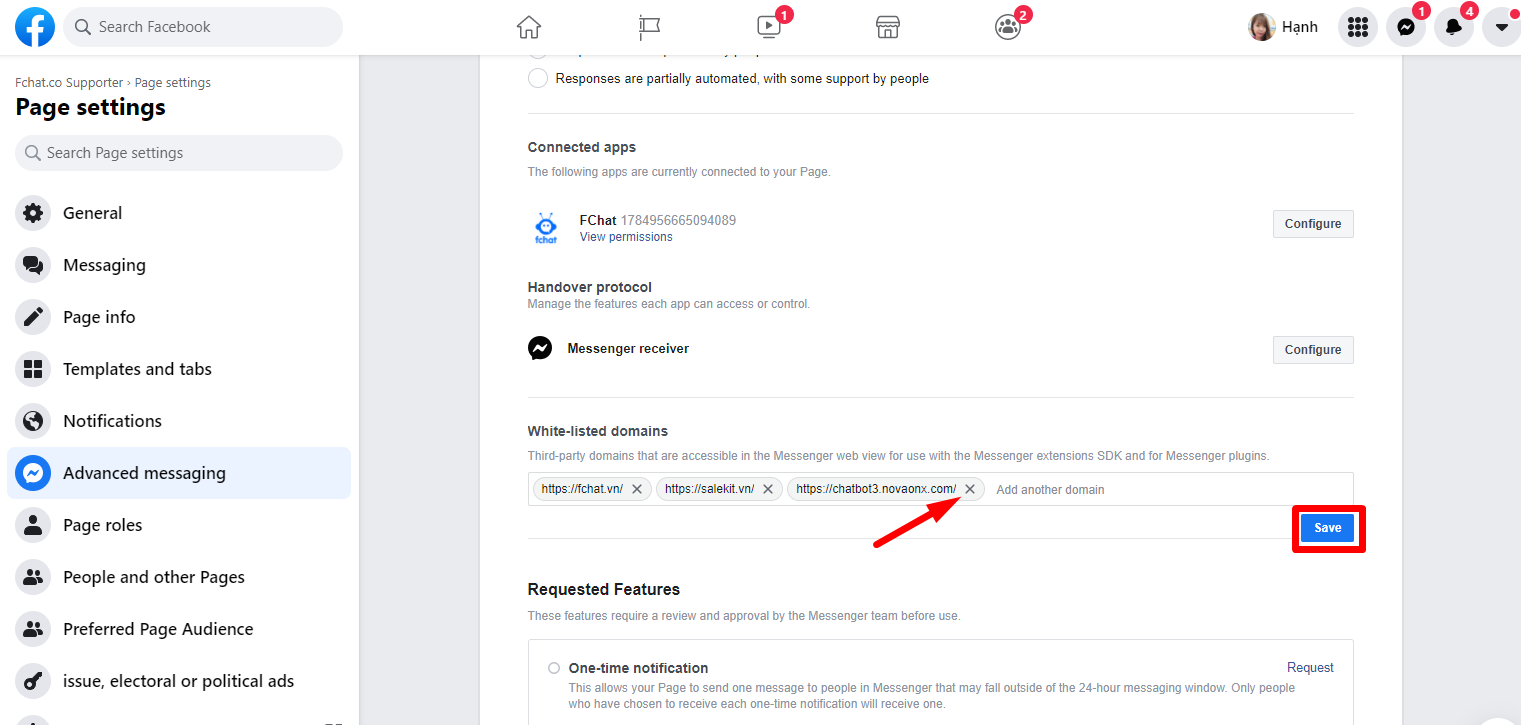Click the View permissions link under FChat
The width and height of the screenshot is (1521, 725).
point(626,237)
